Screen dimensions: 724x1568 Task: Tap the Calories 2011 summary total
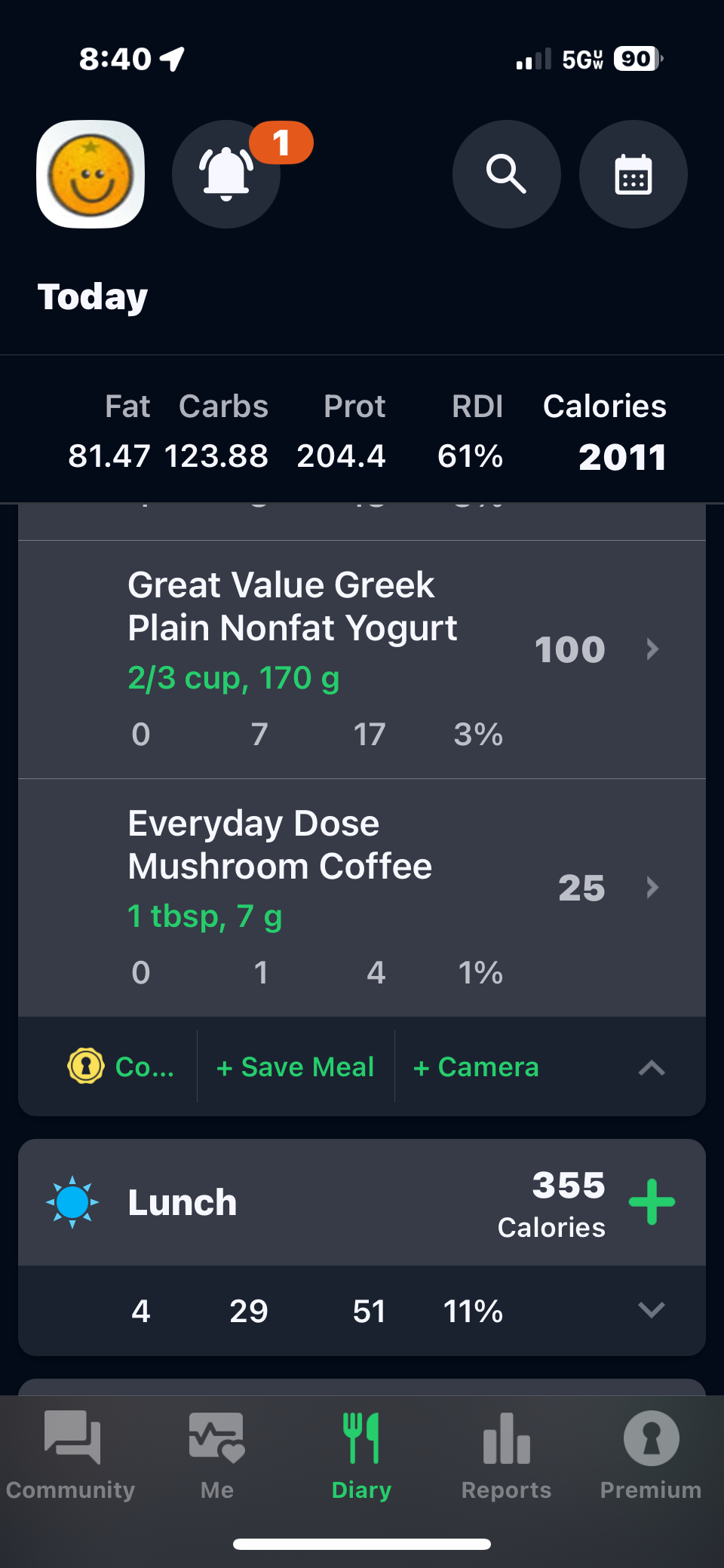pyautogui.click(x=621, y=456)
